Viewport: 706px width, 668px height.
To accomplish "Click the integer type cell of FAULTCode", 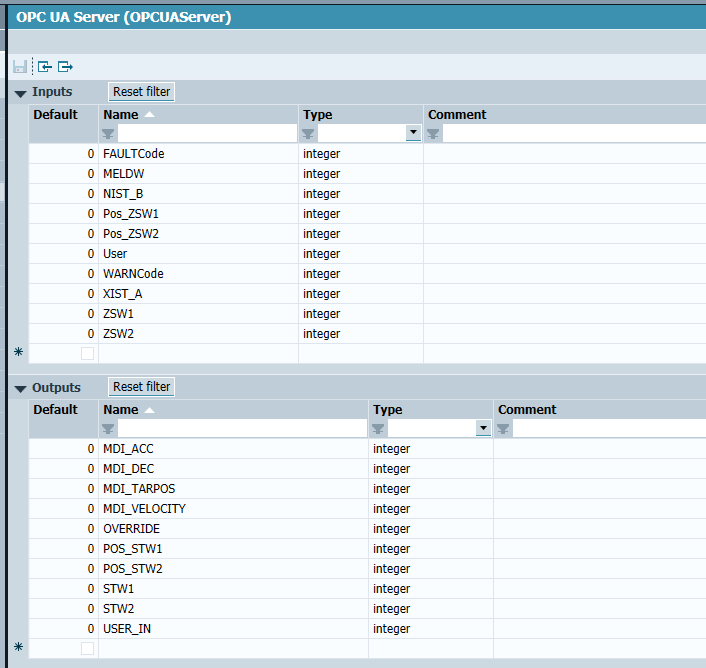I will tap(361, 154).
